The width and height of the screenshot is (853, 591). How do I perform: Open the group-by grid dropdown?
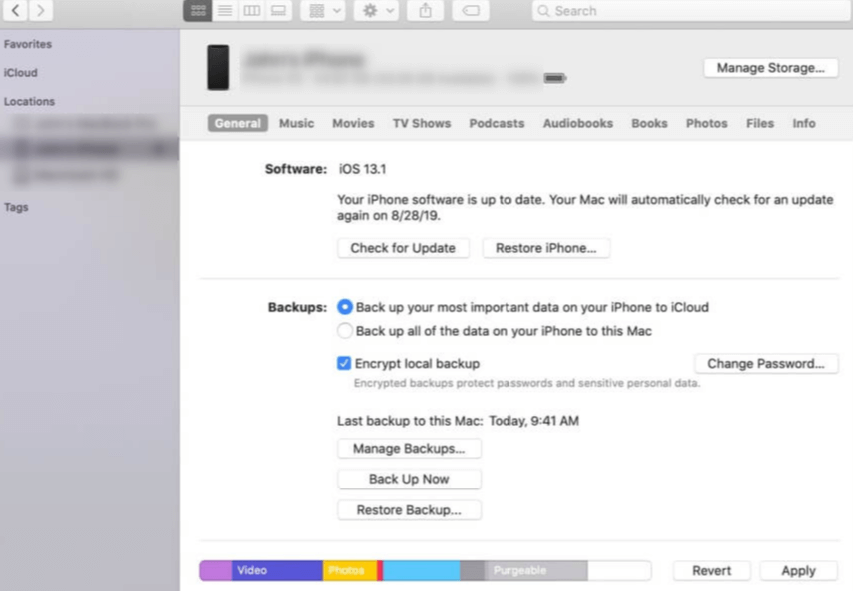pos(324,11)
